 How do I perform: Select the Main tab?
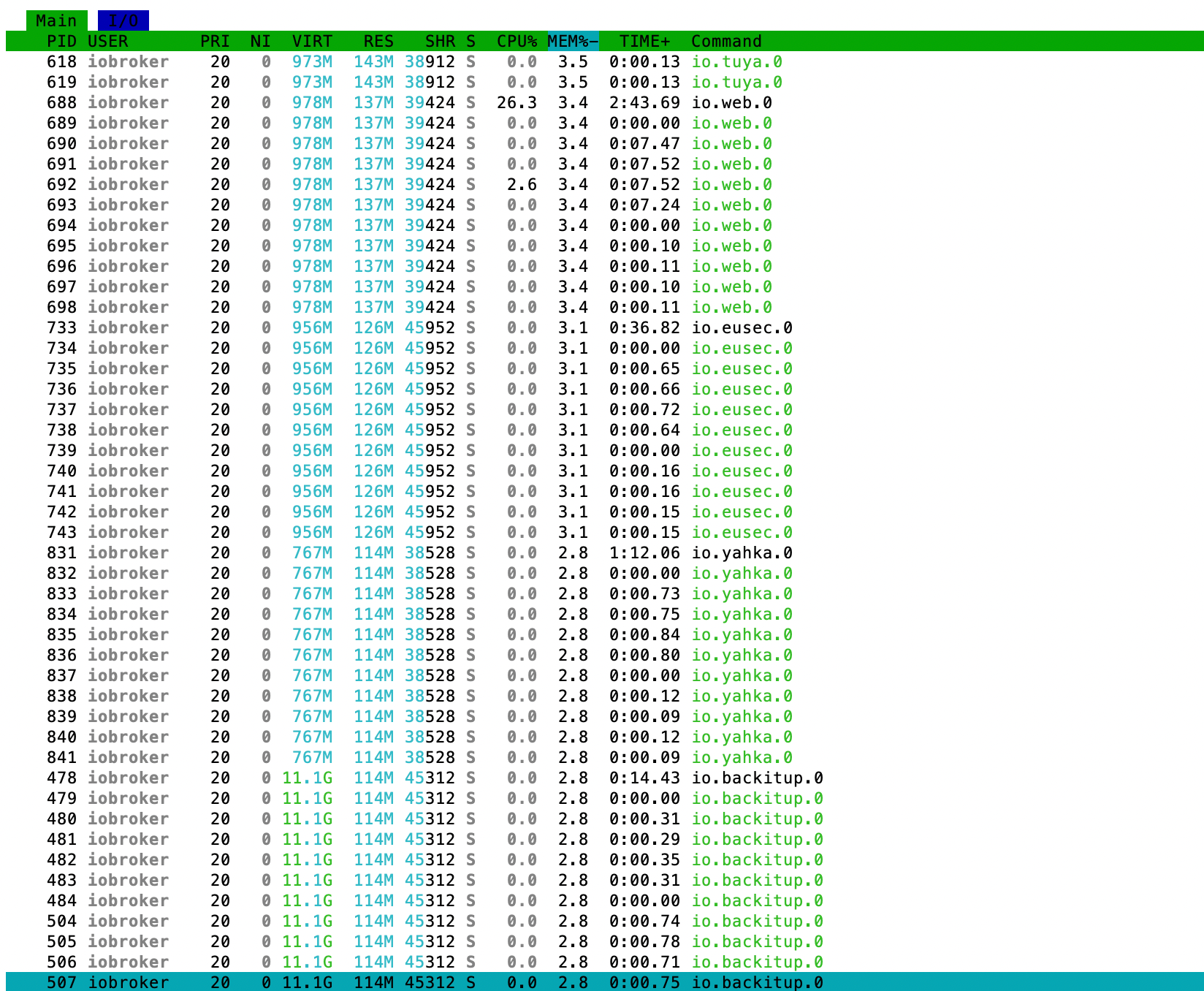[x=56, y=20]
